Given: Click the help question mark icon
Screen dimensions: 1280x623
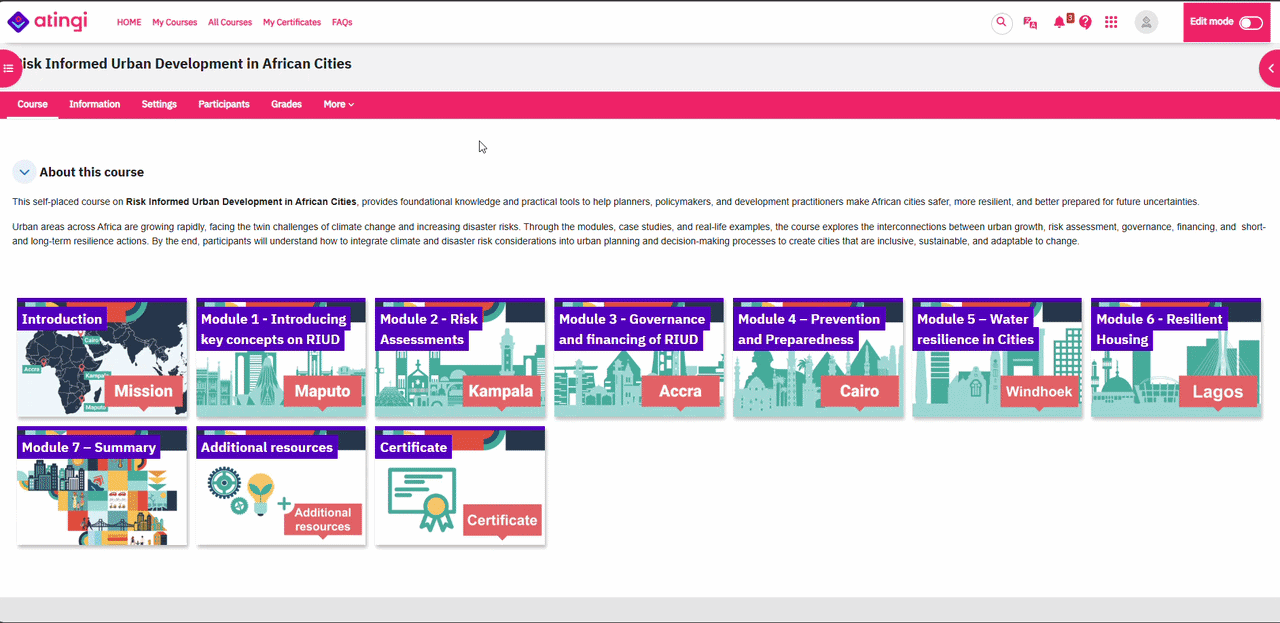Looking at the screenshot, I should (x=1085, y=22).
